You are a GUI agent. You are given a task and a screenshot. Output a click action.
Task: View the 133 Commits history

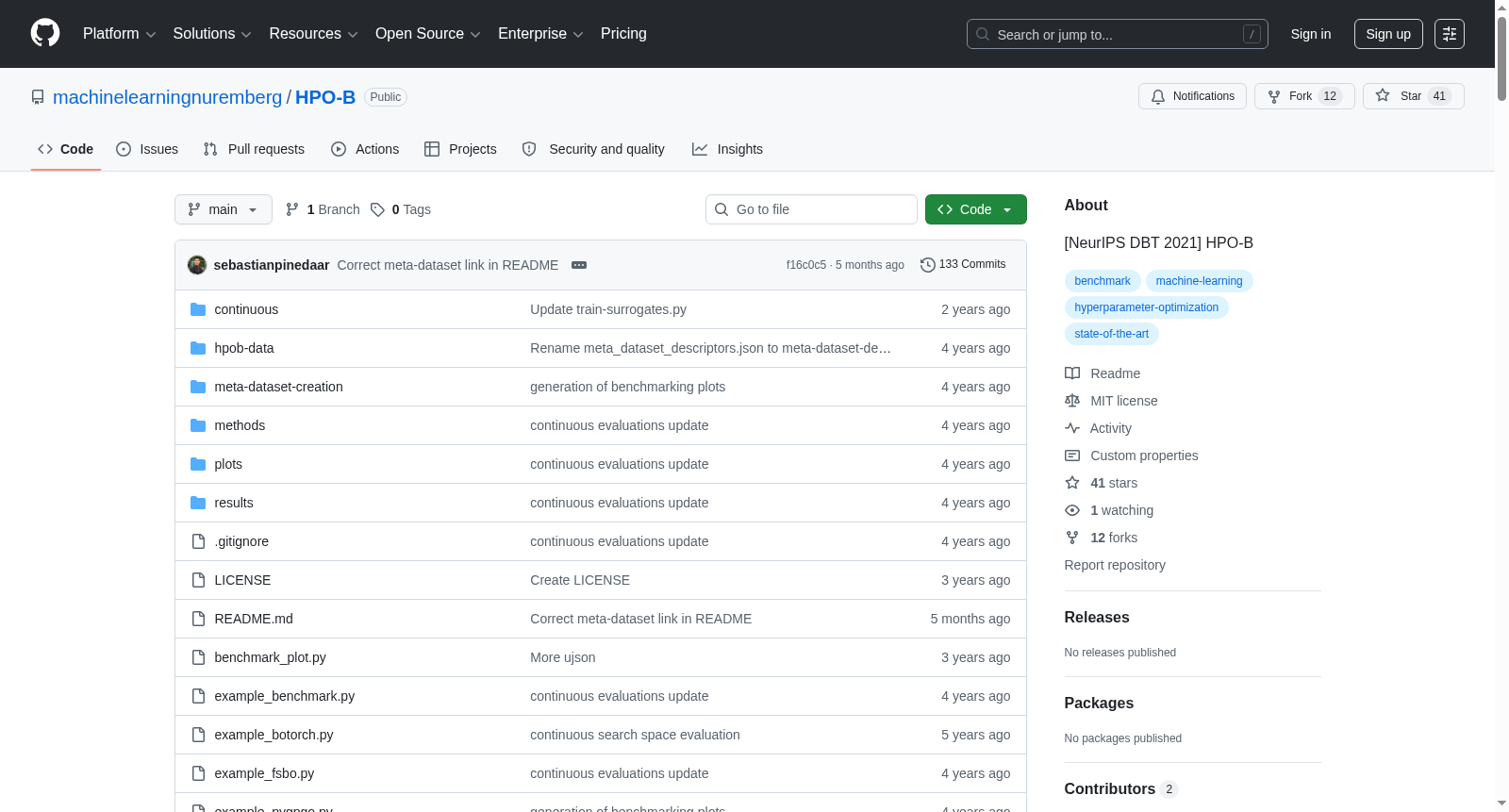tap(963, 265)
